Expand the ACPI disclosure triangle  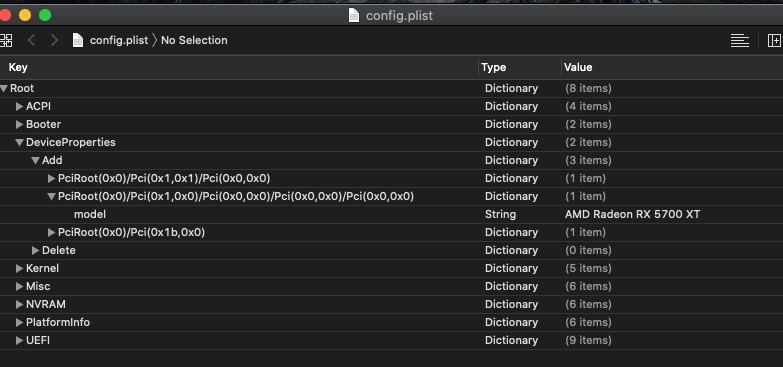click(x=19, y=106)
